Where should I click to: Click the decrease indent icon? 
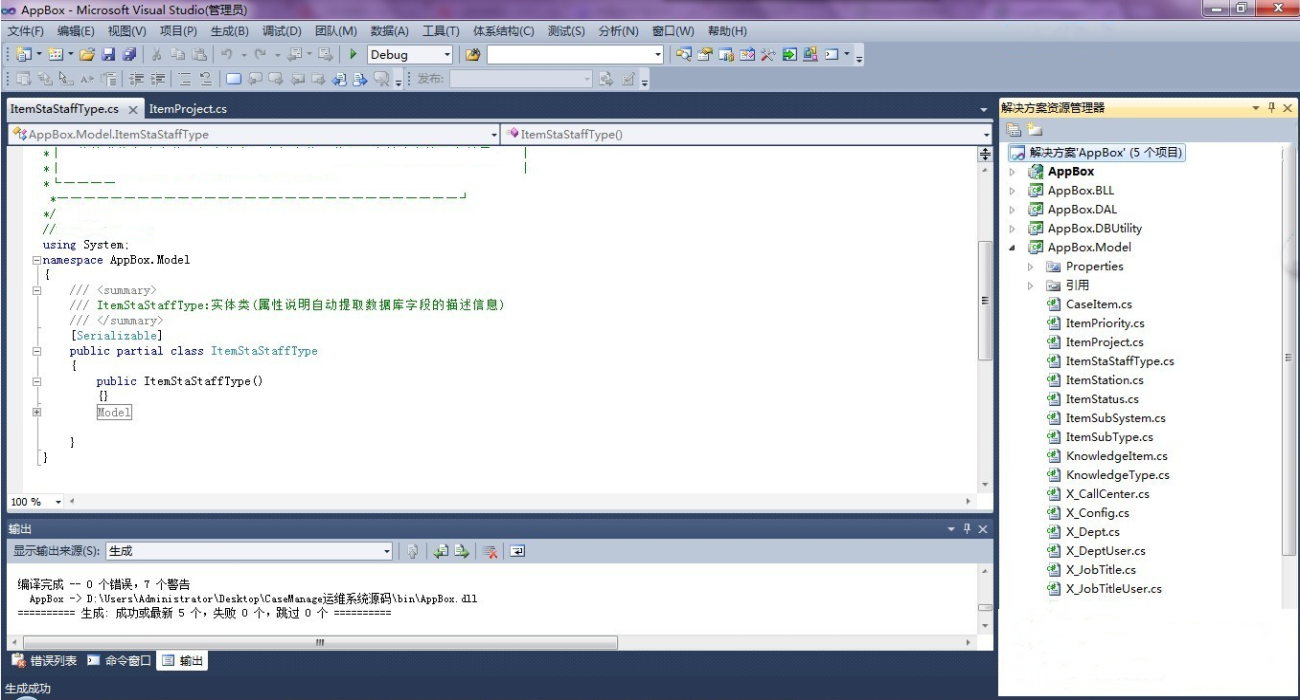pyautogui.click(x=135, y=79)
